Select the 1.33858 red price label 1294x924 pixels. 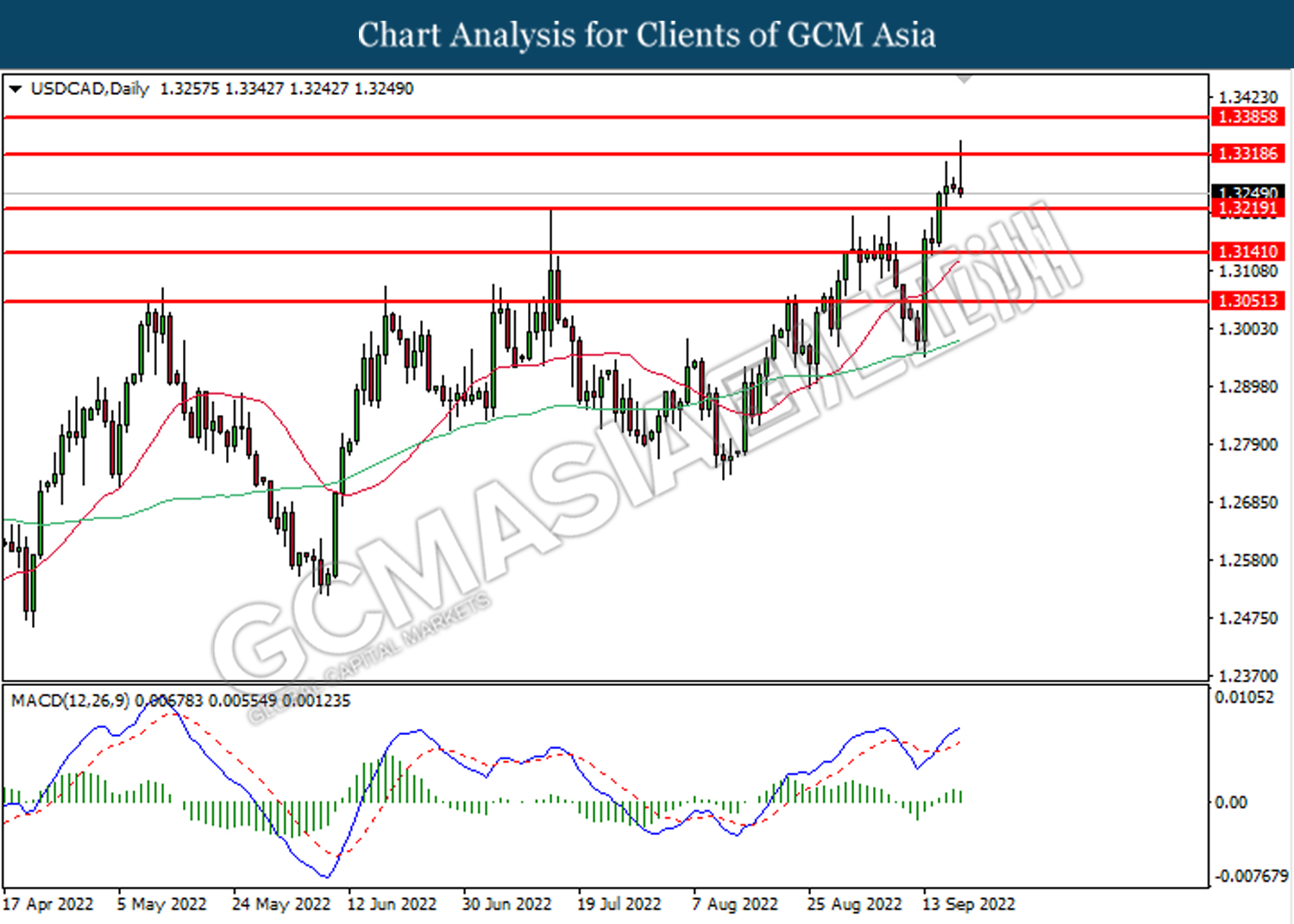tap(1247, 116)
